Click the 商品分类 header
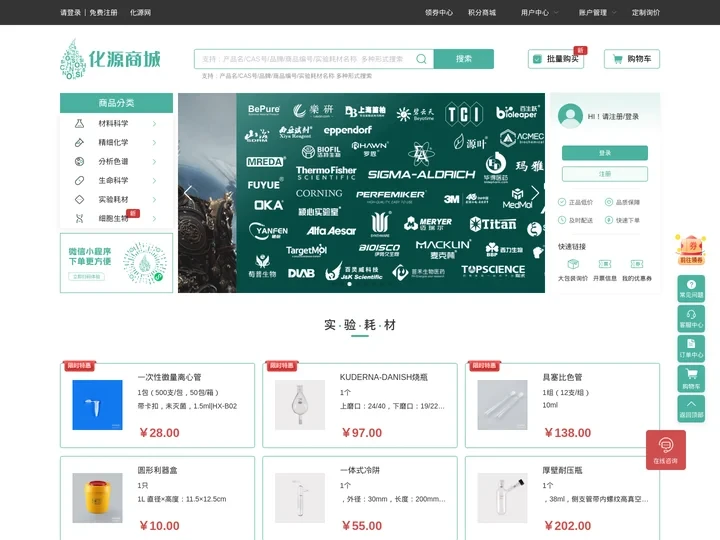Viewport: 720px width, 540px height. coord(116,103)
